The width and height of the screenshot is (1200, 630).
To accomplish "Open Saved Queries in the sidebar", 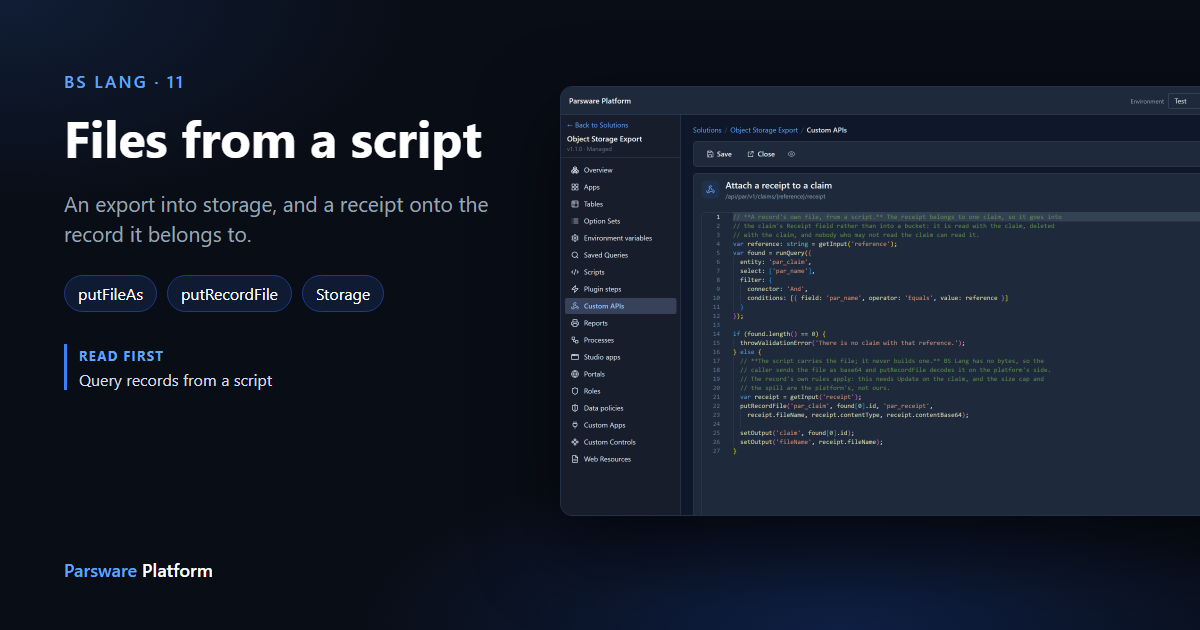I will click(x=620, y=255).
